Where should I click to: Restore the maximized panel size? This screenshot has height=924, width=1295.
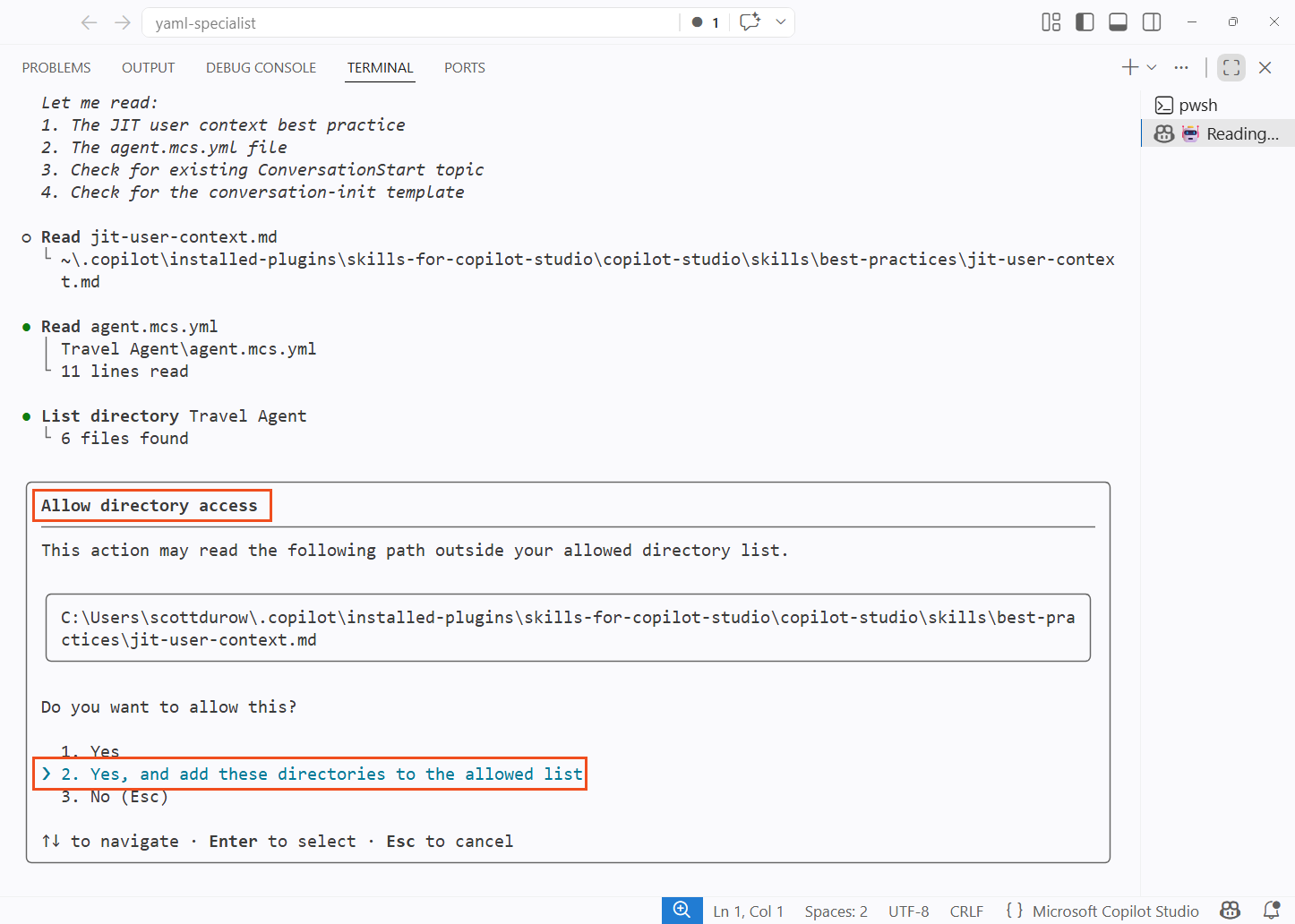pyautogui.click(x=1231, y=67)
